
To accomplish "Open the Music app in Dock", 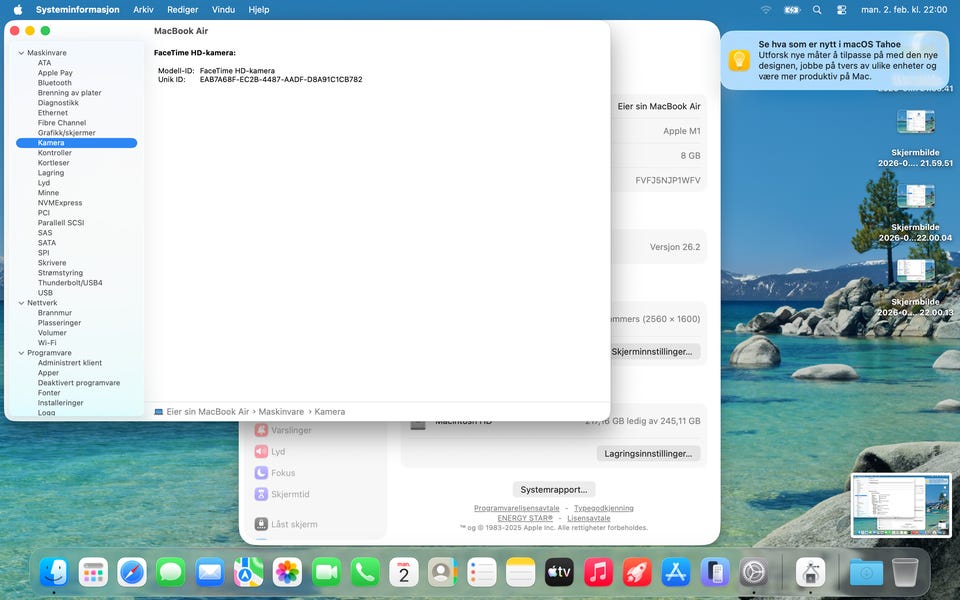I will (598, 572).
